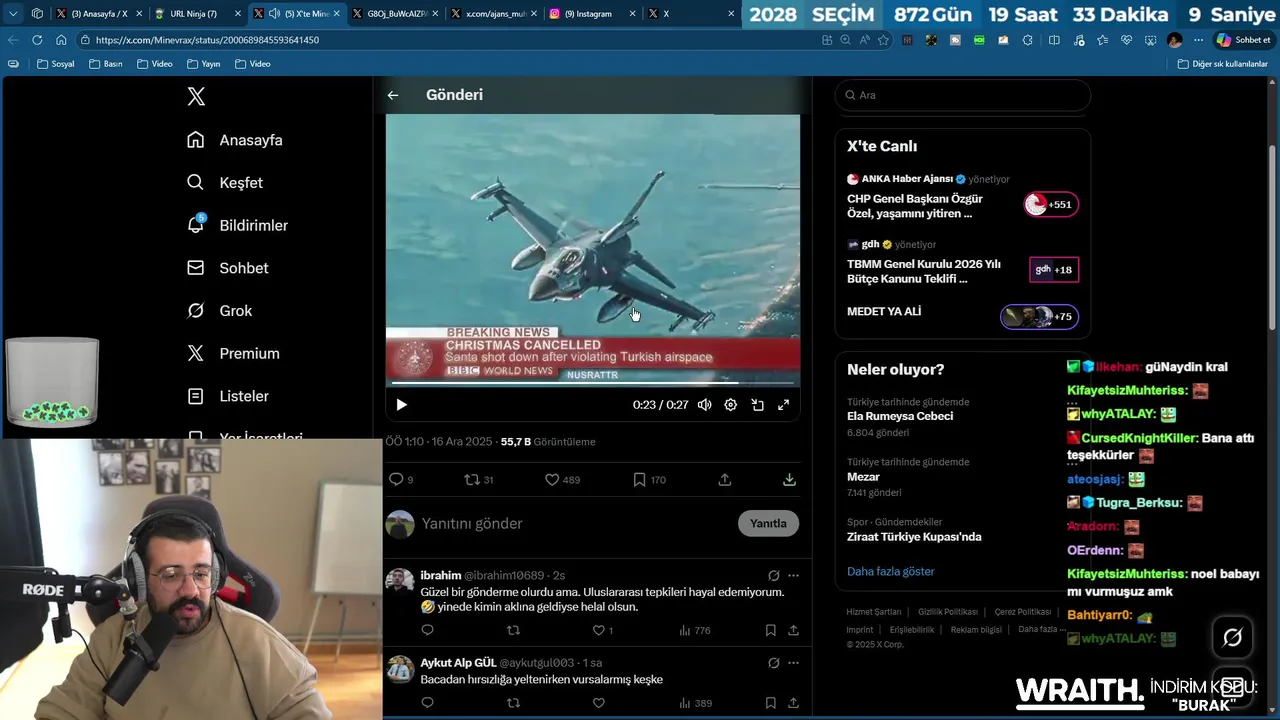This screenshot has width=1280, height=720.
Task: Click the download icon on the main post
Action: (x=789, y=480)
